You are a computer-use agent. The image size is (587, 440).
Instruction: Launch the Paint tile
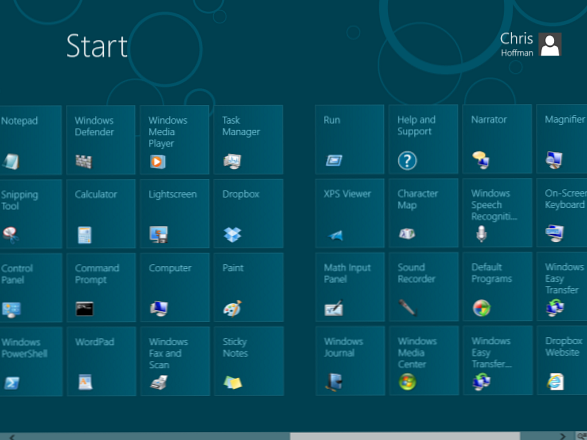[249, 287]
